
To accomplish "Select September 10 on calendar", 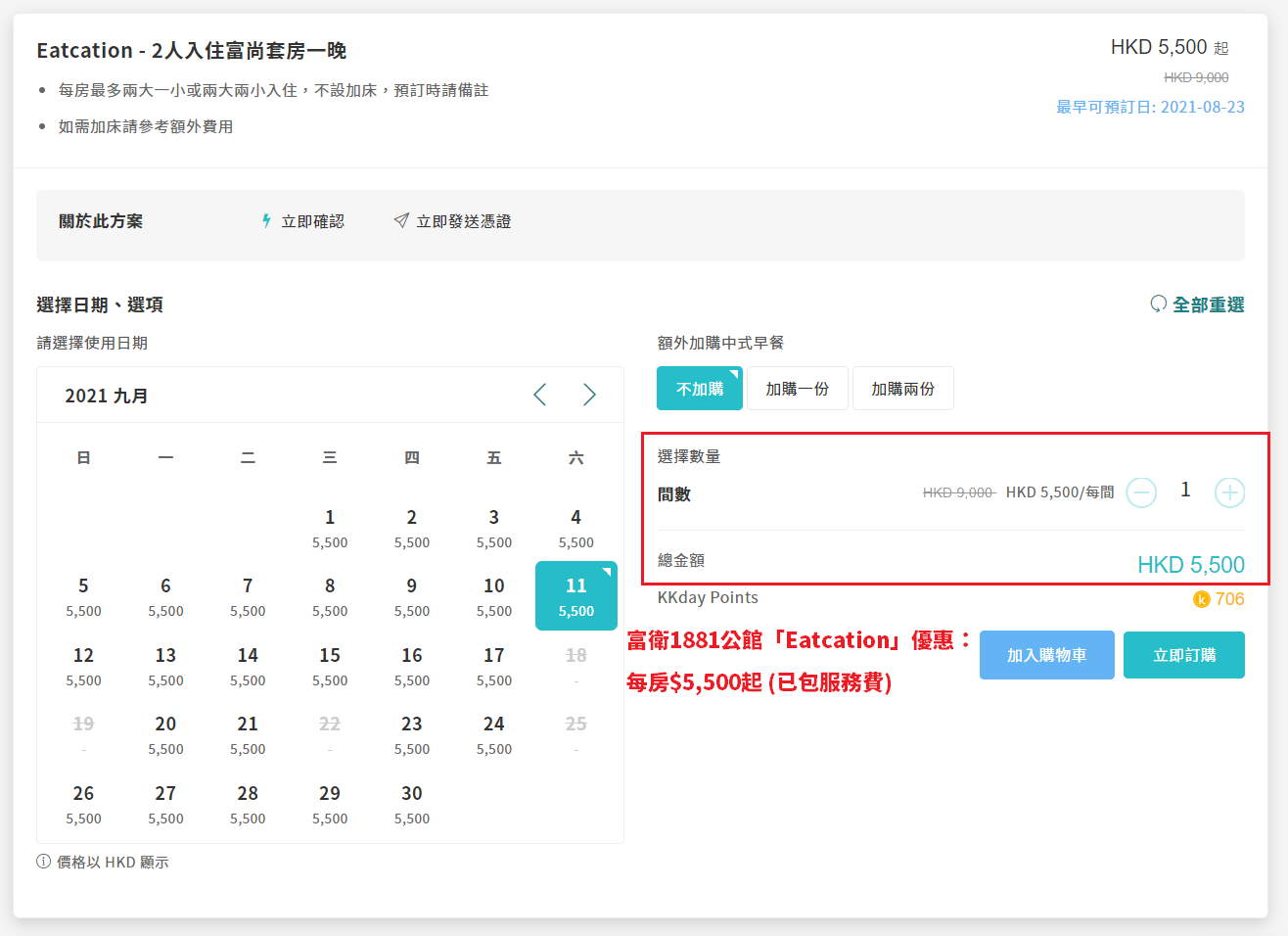I will (494, 596).
